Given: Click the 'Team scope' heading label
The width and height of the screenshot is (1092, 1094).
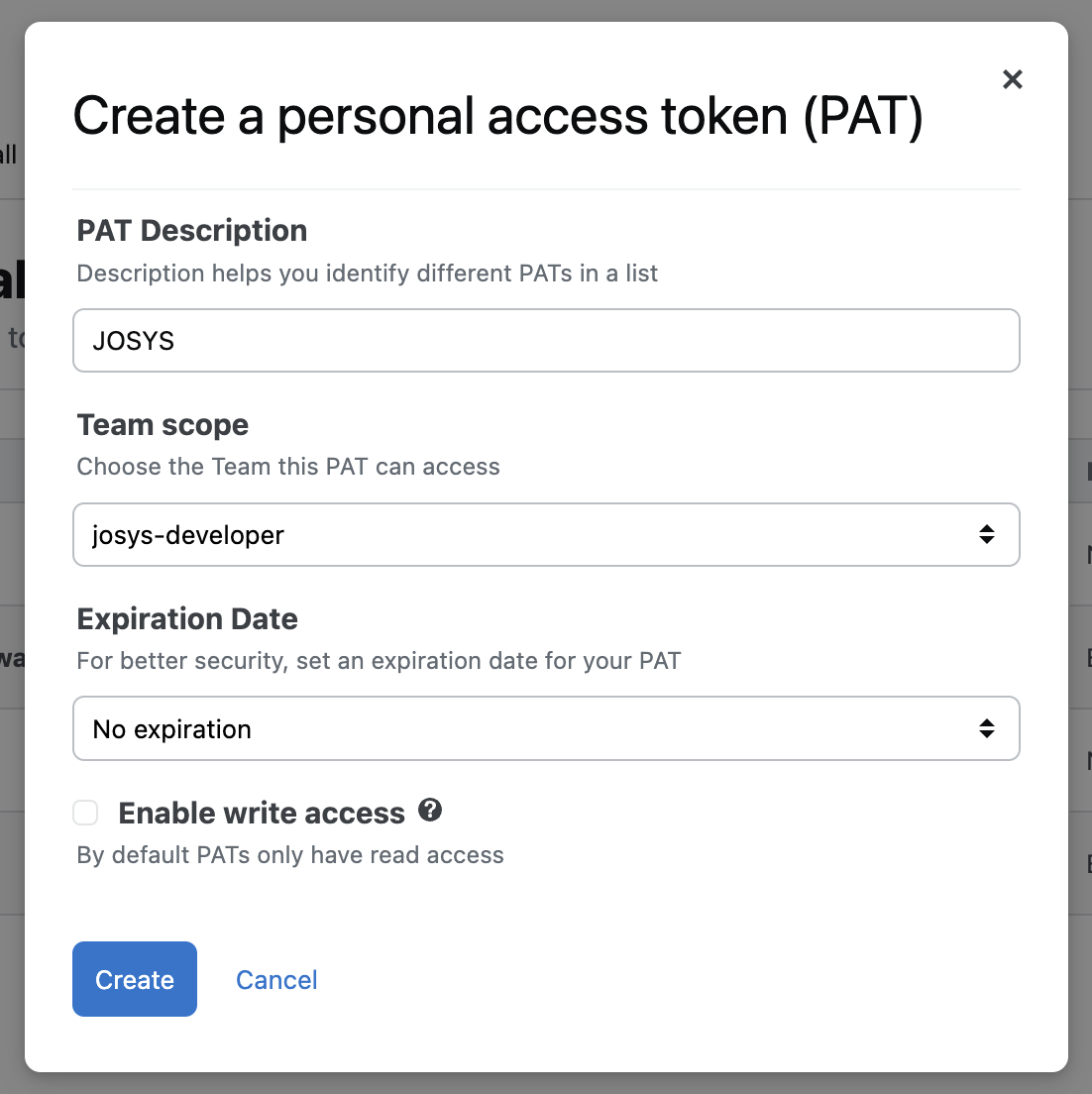Looking at the screenshot, I should [163, 425].
